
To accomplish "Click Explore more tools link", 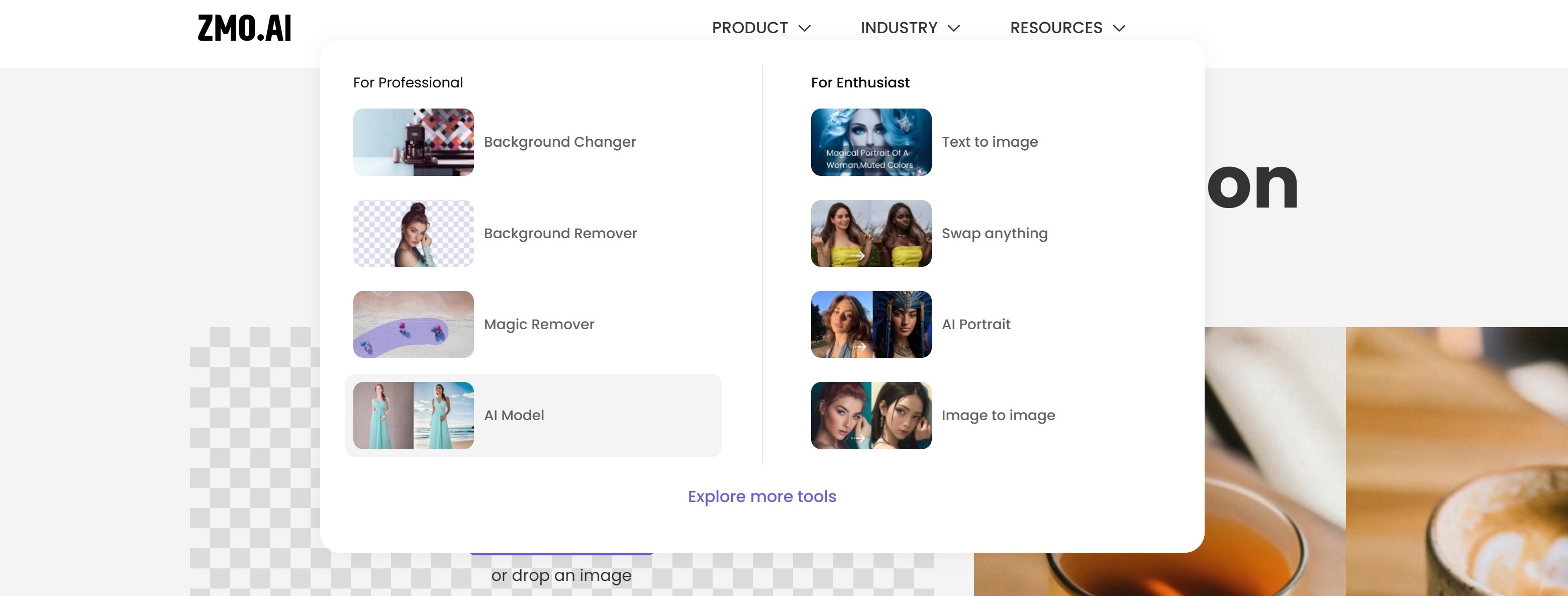I will click(x=761, y=496).
